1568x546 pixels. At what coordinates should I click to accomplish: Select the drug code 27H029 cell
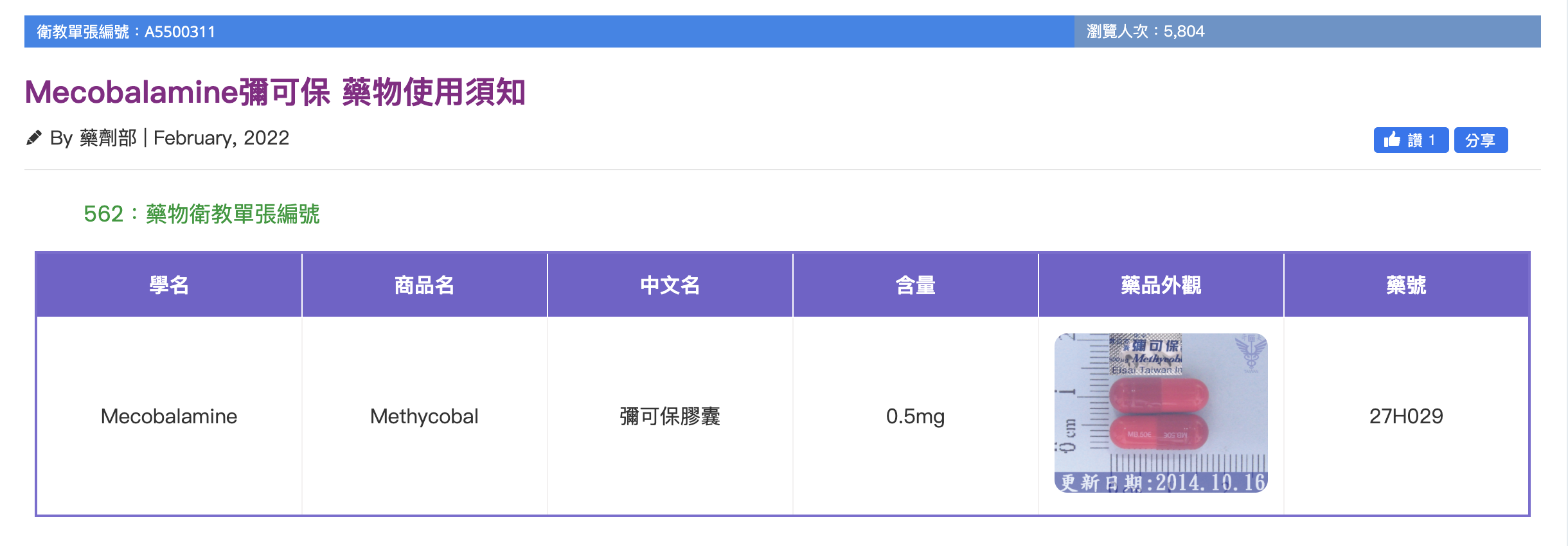point(1406,416)
